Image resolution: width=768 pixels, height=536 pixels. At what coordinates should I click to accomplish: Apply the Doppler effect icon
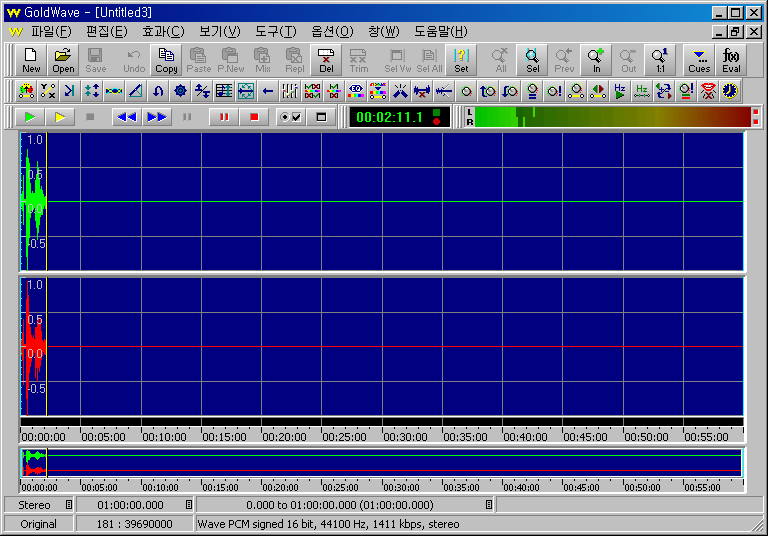point(26,91)
